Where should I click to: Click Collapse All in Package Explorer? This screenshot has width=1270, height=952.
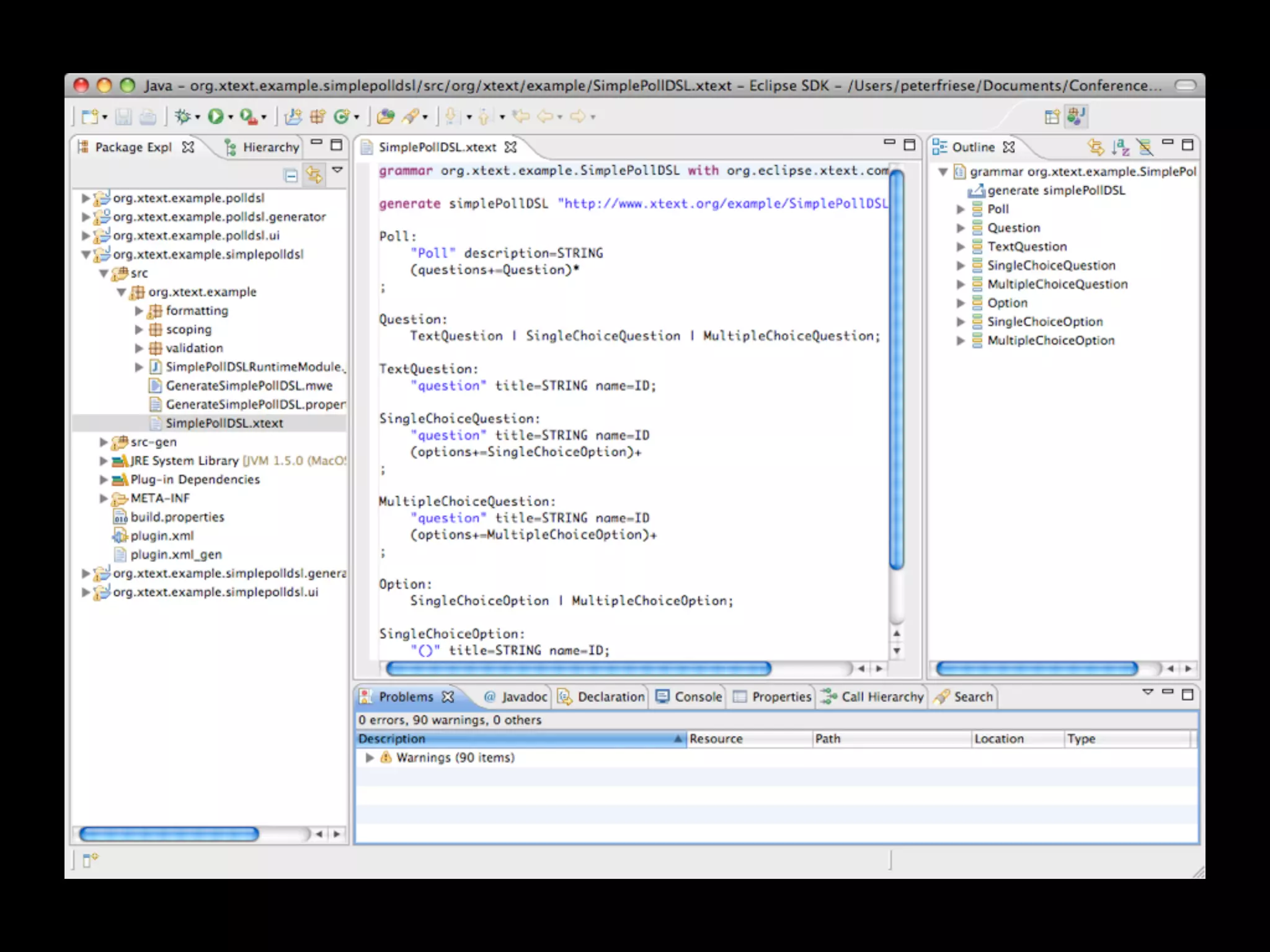click(x=290, y=175)
